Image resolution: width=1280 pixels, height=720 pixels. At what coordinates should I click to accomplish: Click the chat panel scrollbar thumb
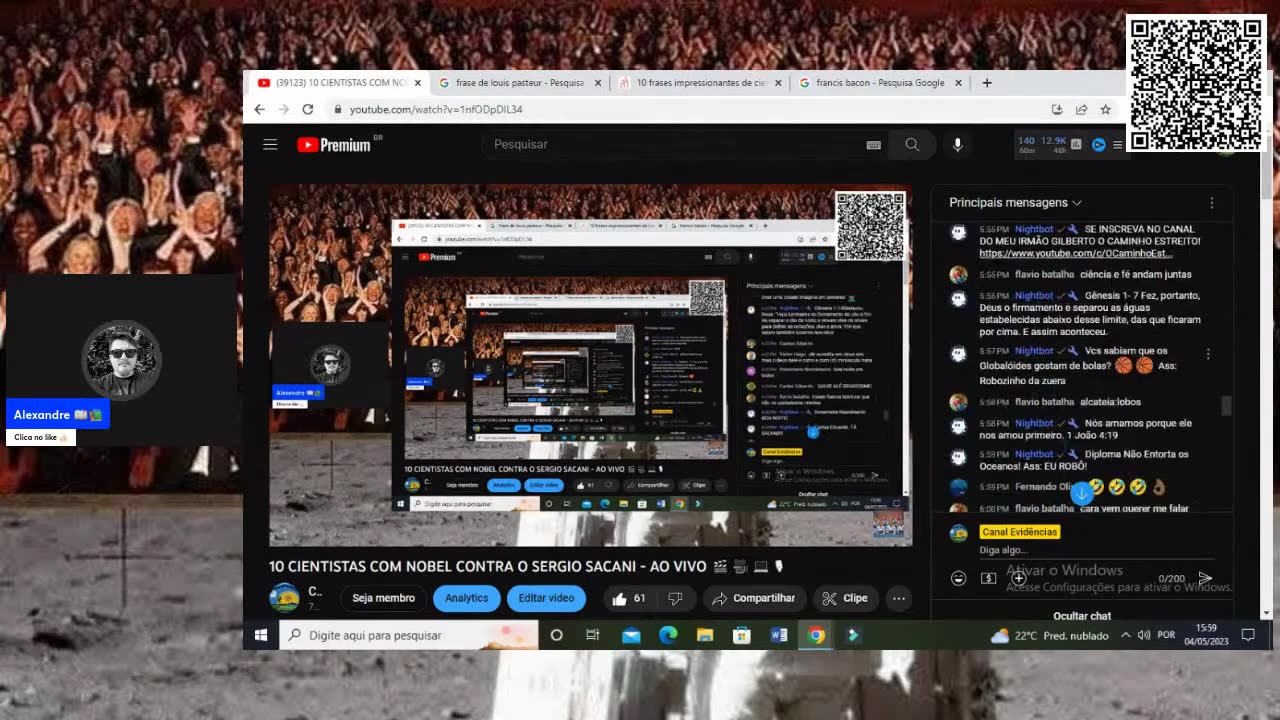pos(1226,405)
